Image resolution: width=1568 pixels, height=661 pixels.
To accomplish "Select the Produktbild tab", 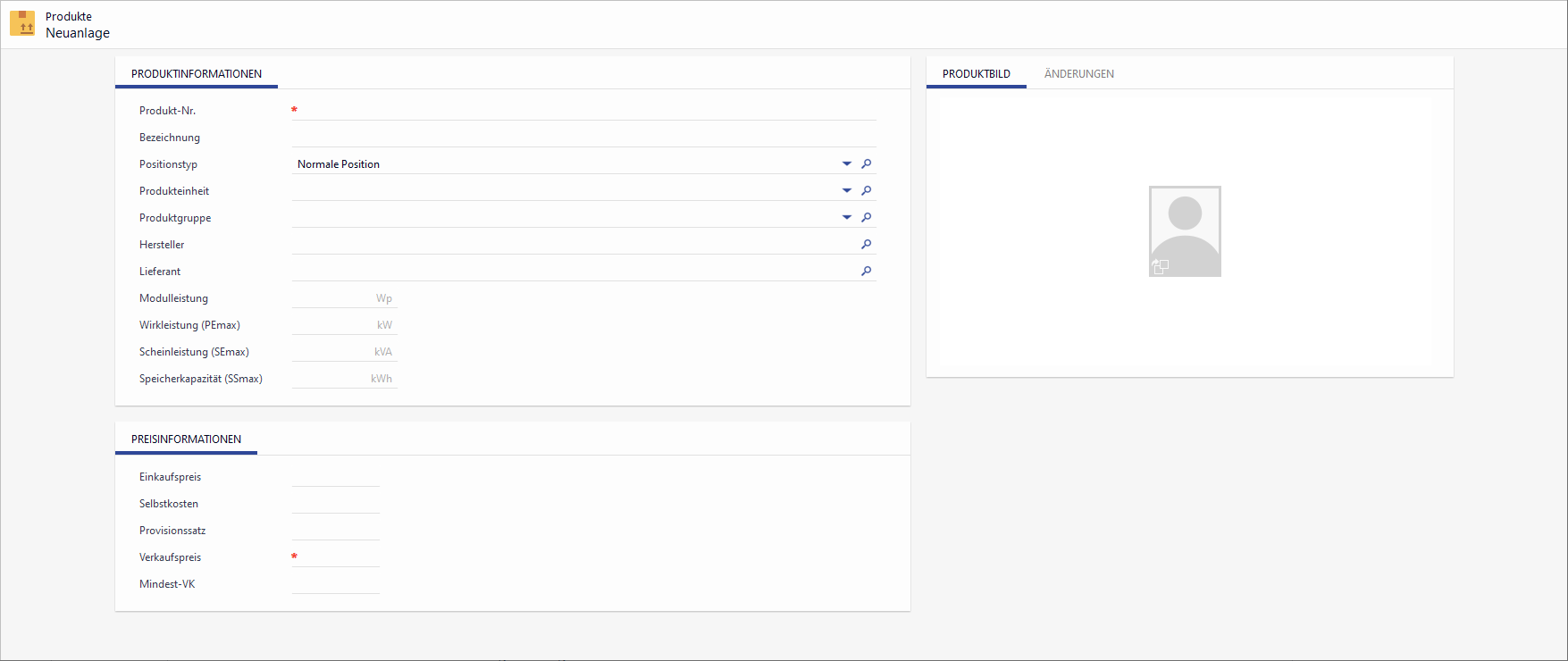I will 976,74.
